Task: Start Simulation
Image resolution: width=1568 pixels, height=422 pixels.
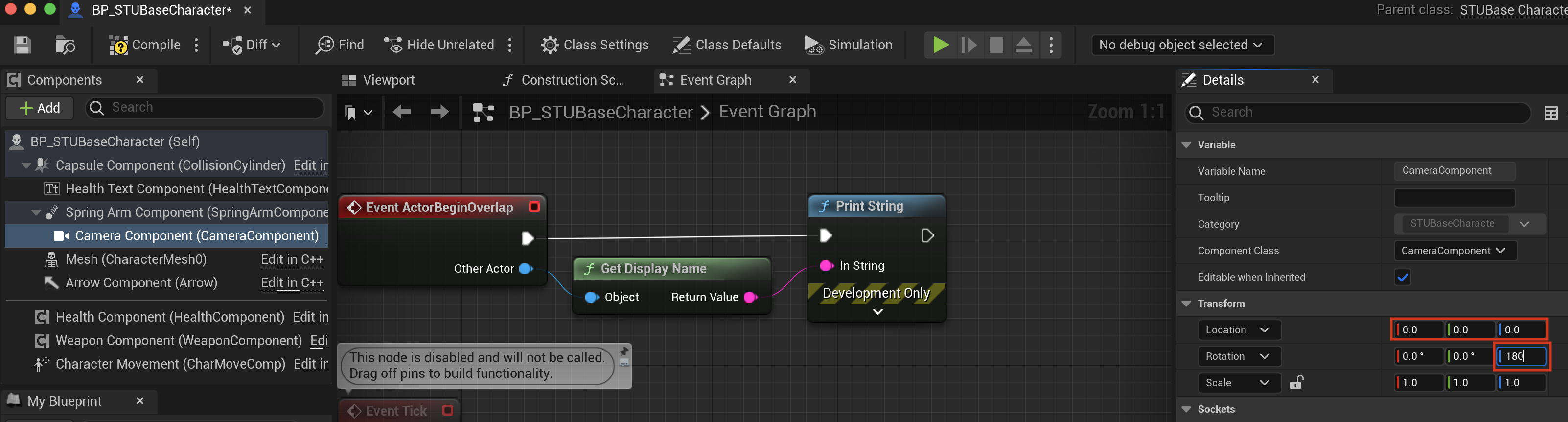Action: click(x=849, y=45)
